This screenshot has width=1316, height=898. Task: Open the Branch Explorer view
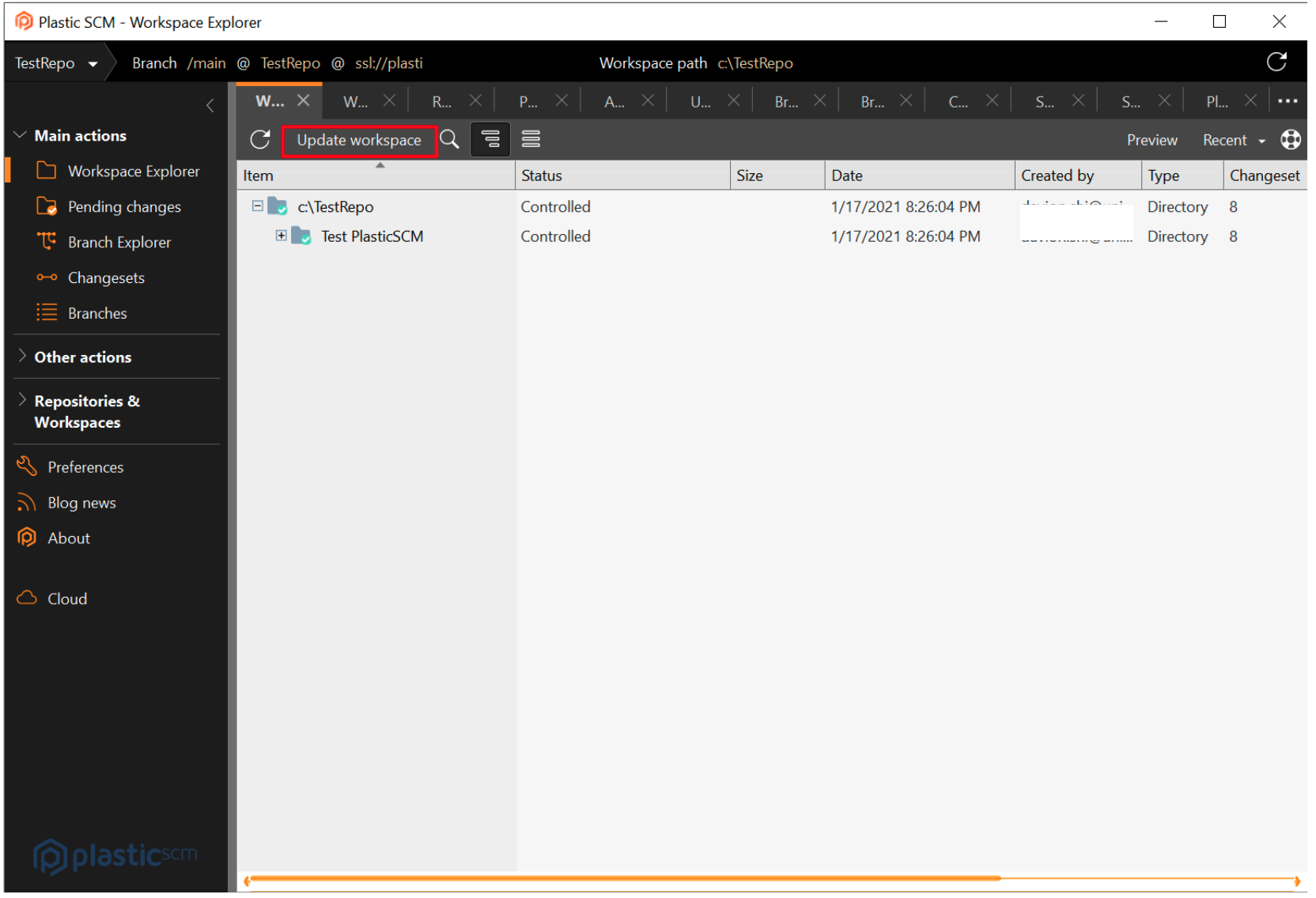(x=104, y=243)
